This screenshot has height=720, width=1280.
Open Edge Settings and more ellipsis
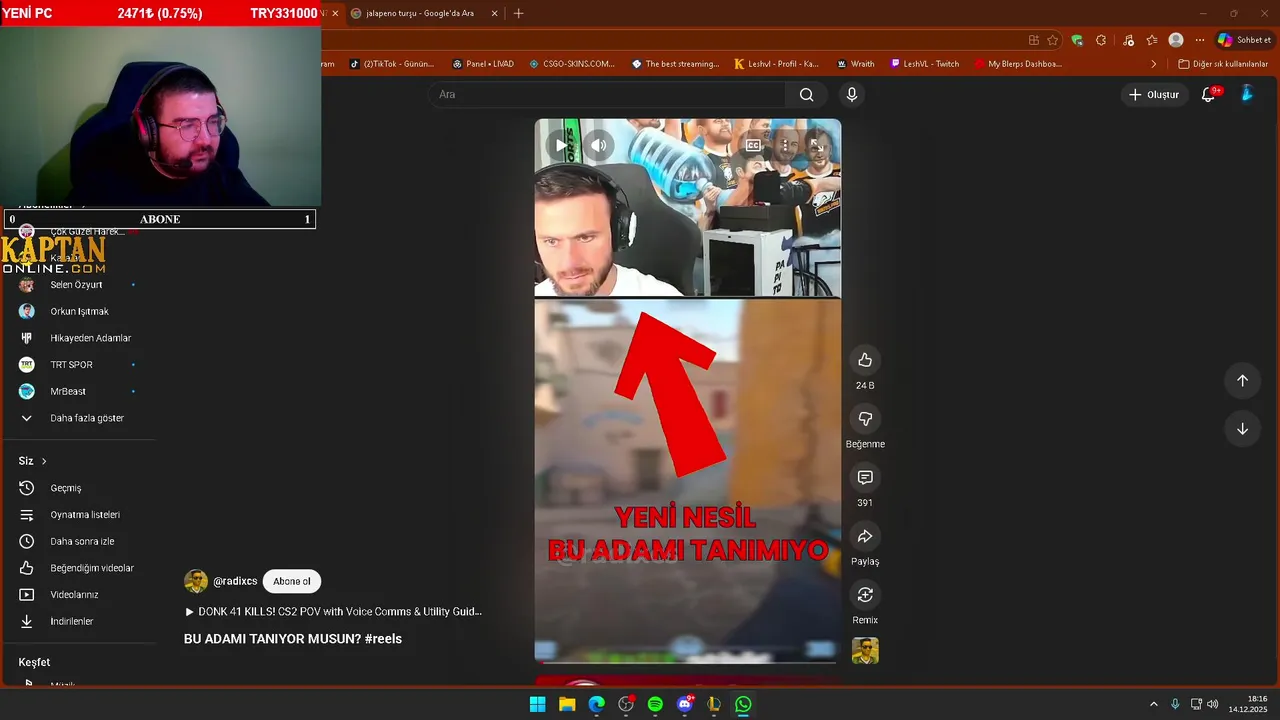click(1200, 40)
